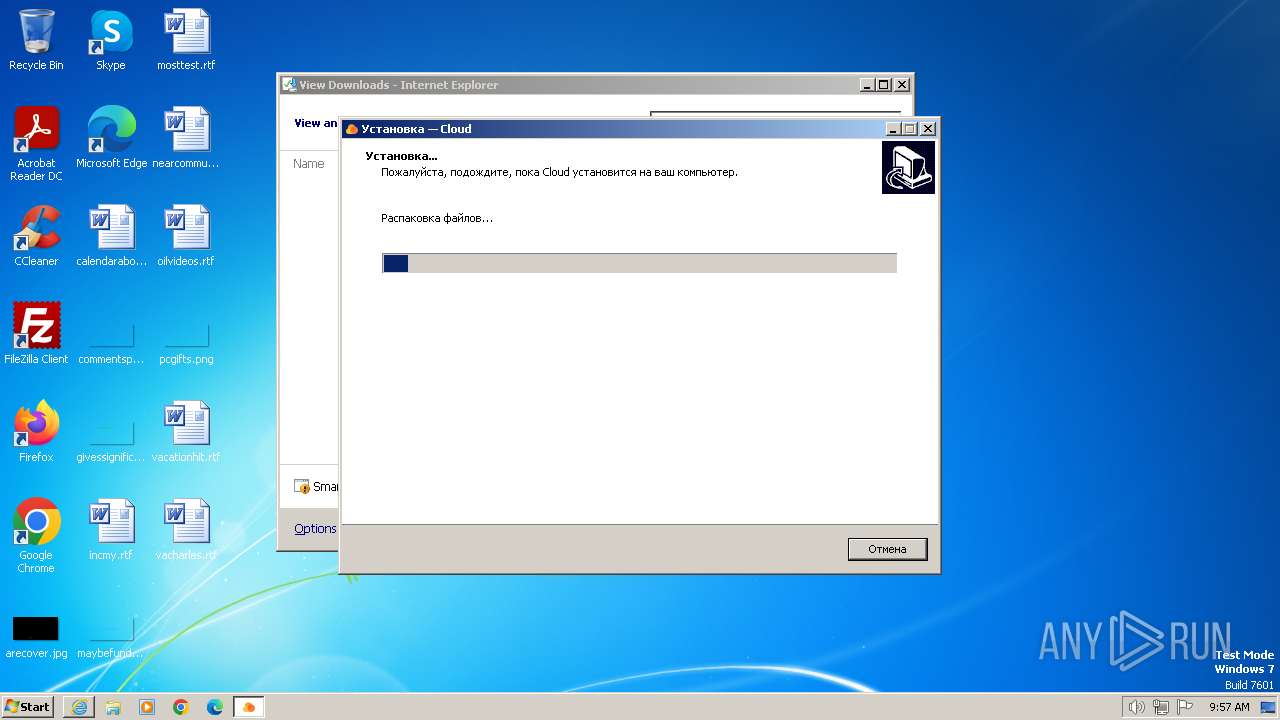This screenshot has height=720, width=1280.
Task: Click the 'Установка...' heading text
Action: (x=402, y=156)
